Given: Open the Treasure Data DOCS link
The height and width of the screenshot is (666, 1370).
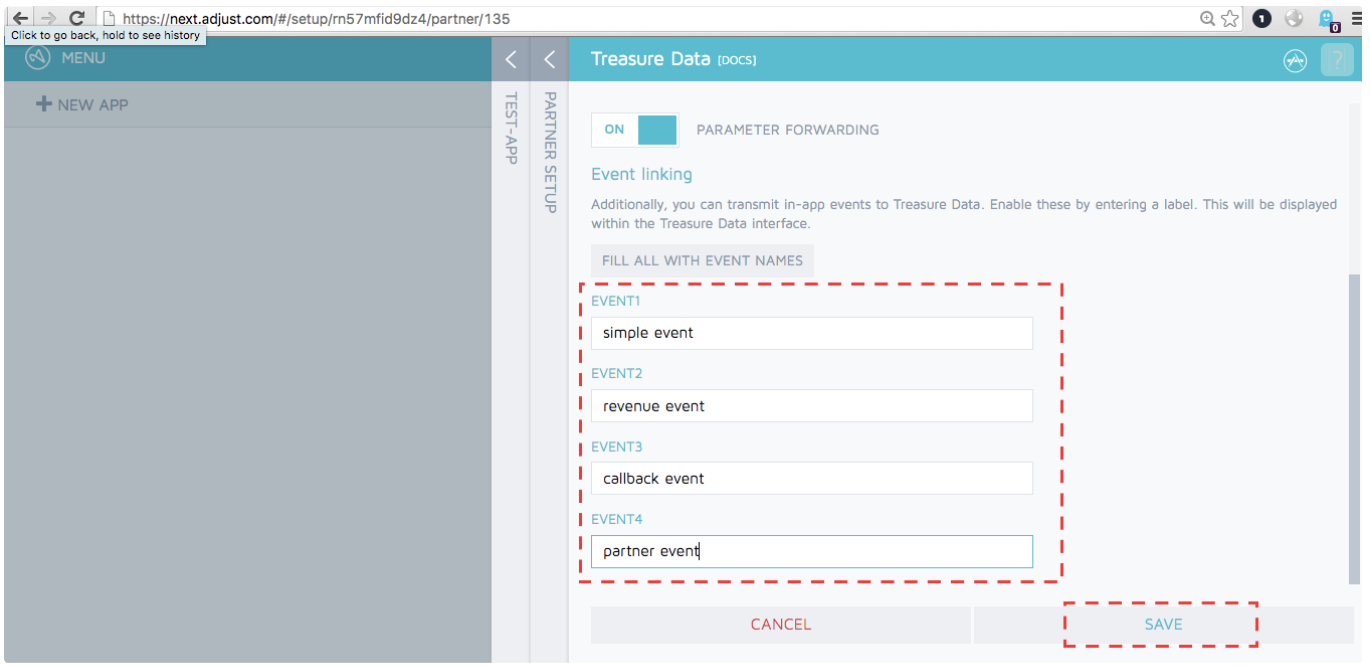Looking at the screenshot, I should [737, 61].
